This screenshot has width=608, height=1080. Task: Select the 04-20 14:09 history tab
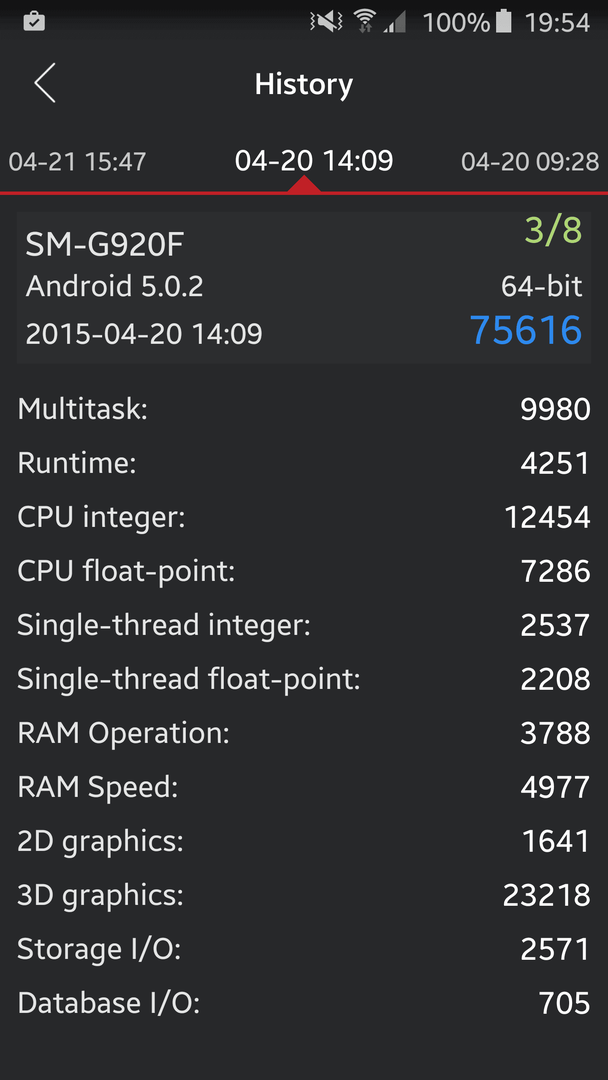click(314, 160)
